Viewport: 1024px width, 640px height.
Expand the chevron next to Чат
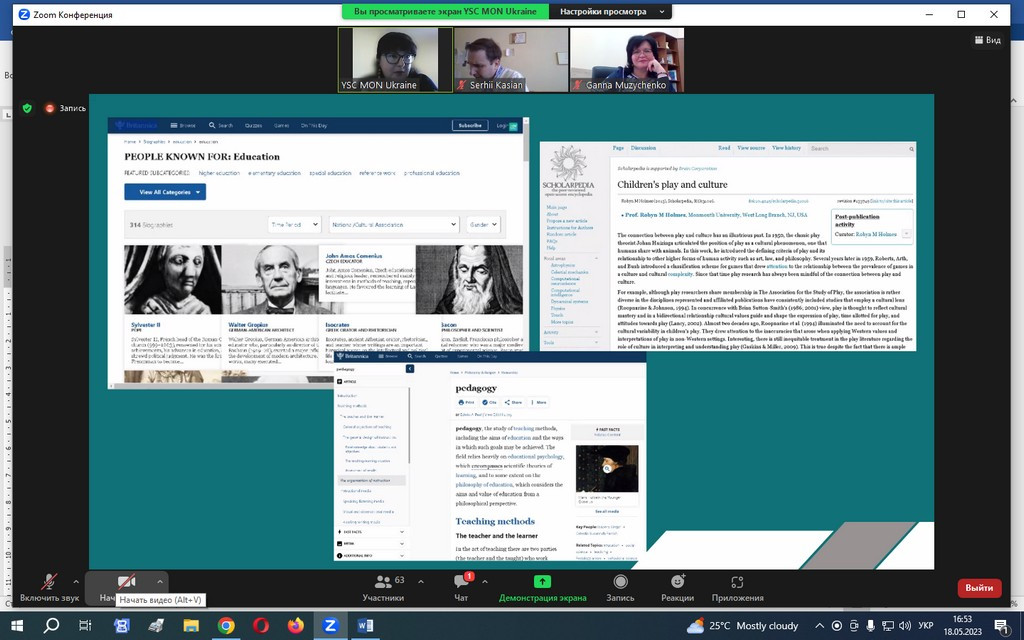[x=485, y=581]
